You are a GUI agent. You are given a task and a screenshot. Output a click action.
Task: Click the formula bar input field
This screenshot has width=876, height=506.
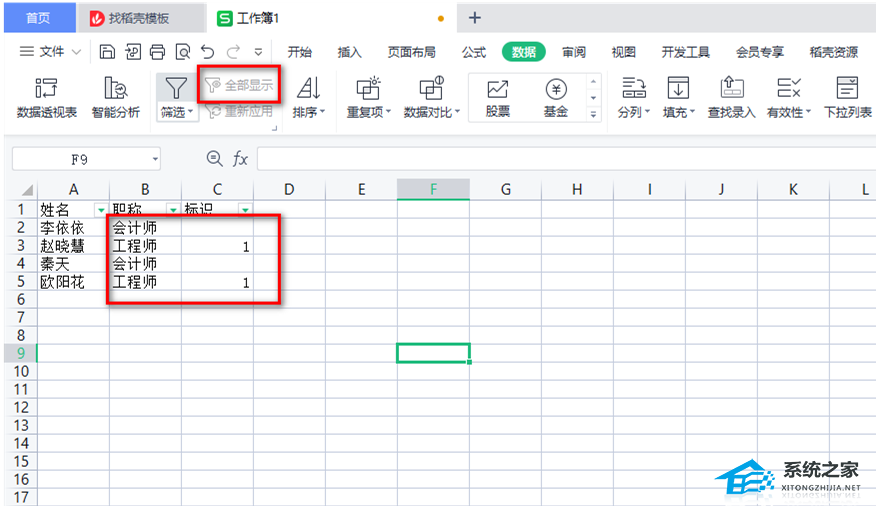[x=566, y=159]
